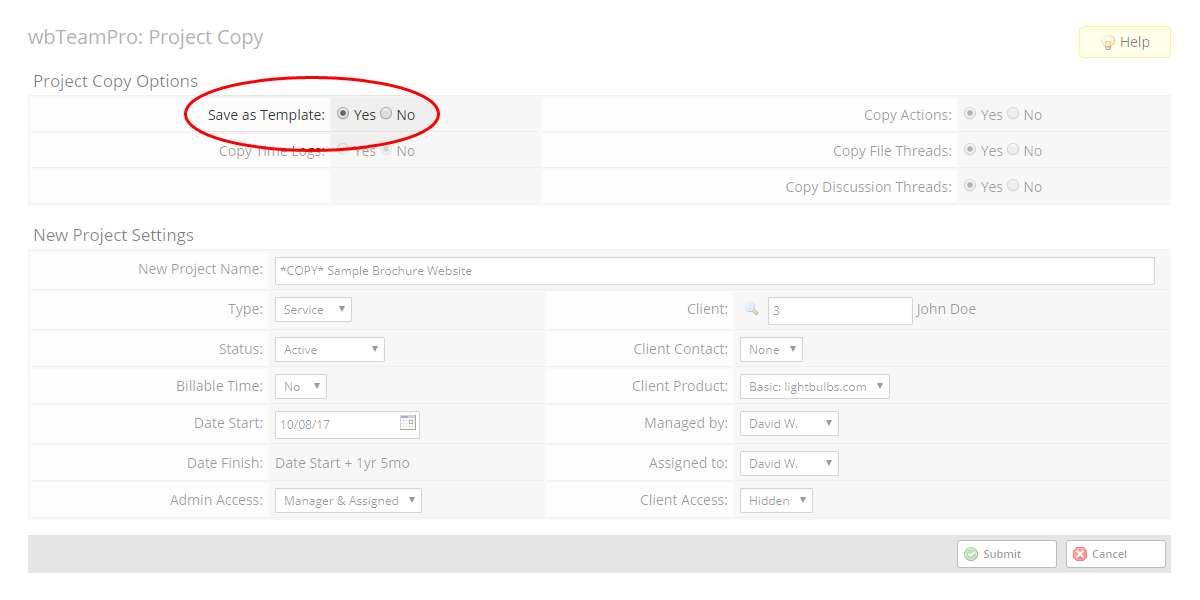The height and width of the screenshot is (600, 1200).
Task: Change Managed by via its dropdown
Action: [789, 423]
